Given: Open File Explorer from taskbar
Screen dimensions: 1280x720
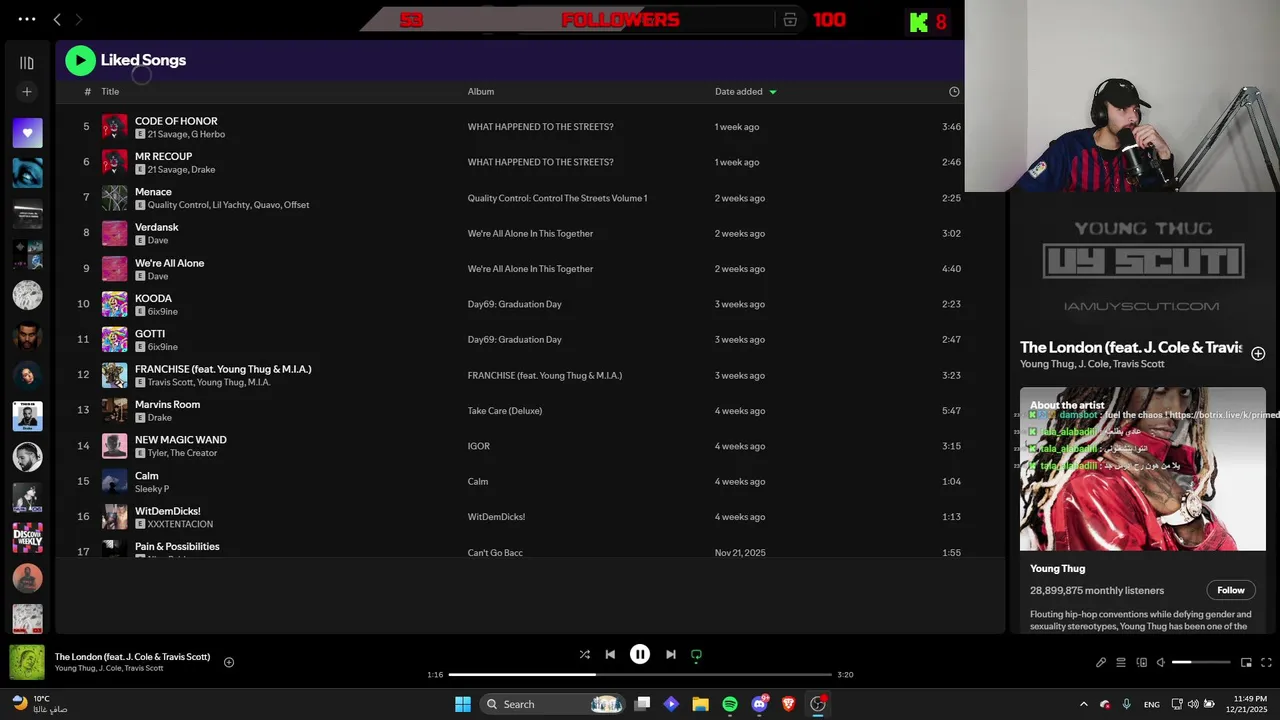Looking at the screenshot, I should coord(700,704).
